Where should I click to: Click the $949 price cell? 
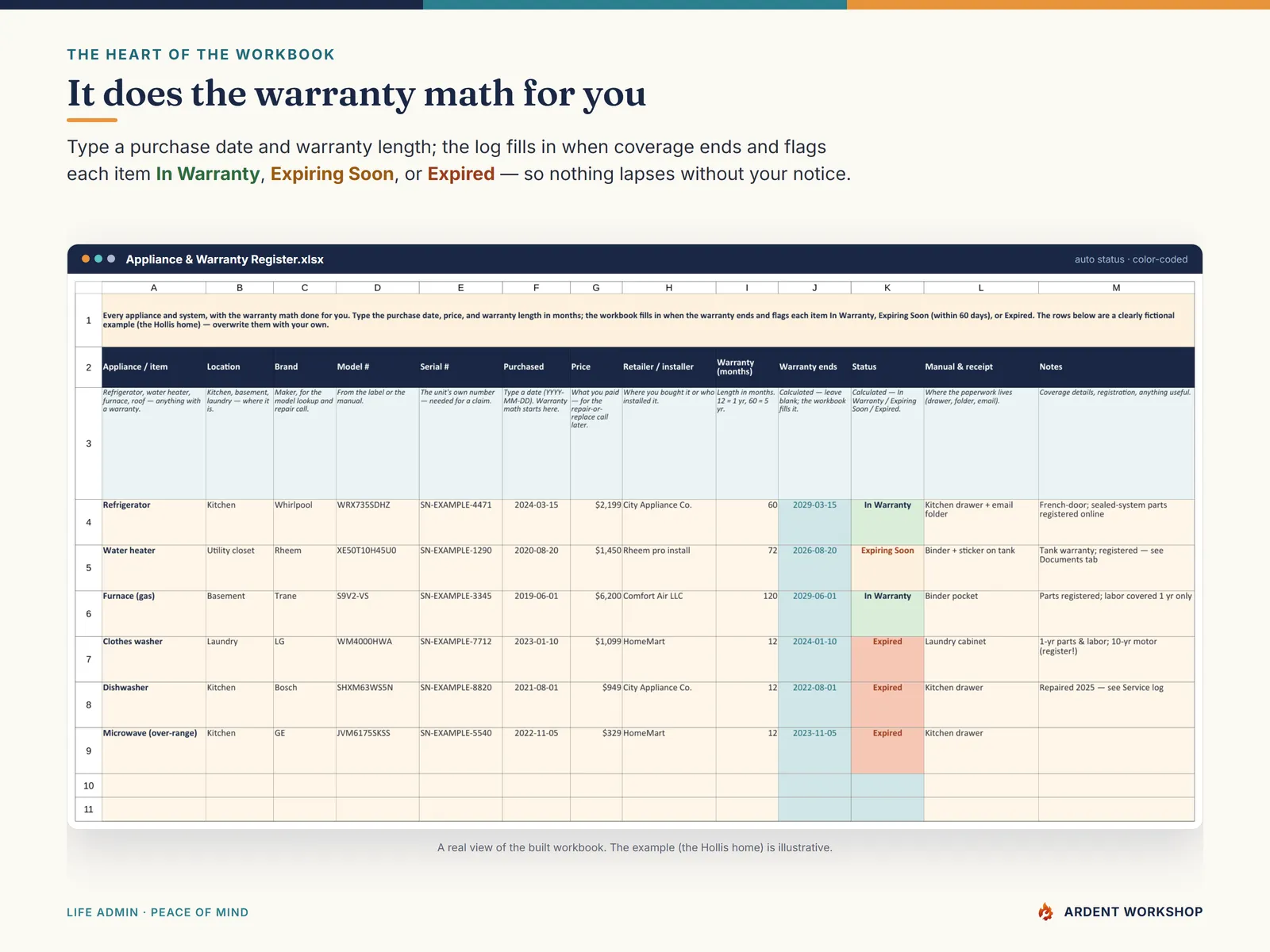click(596, 705)
